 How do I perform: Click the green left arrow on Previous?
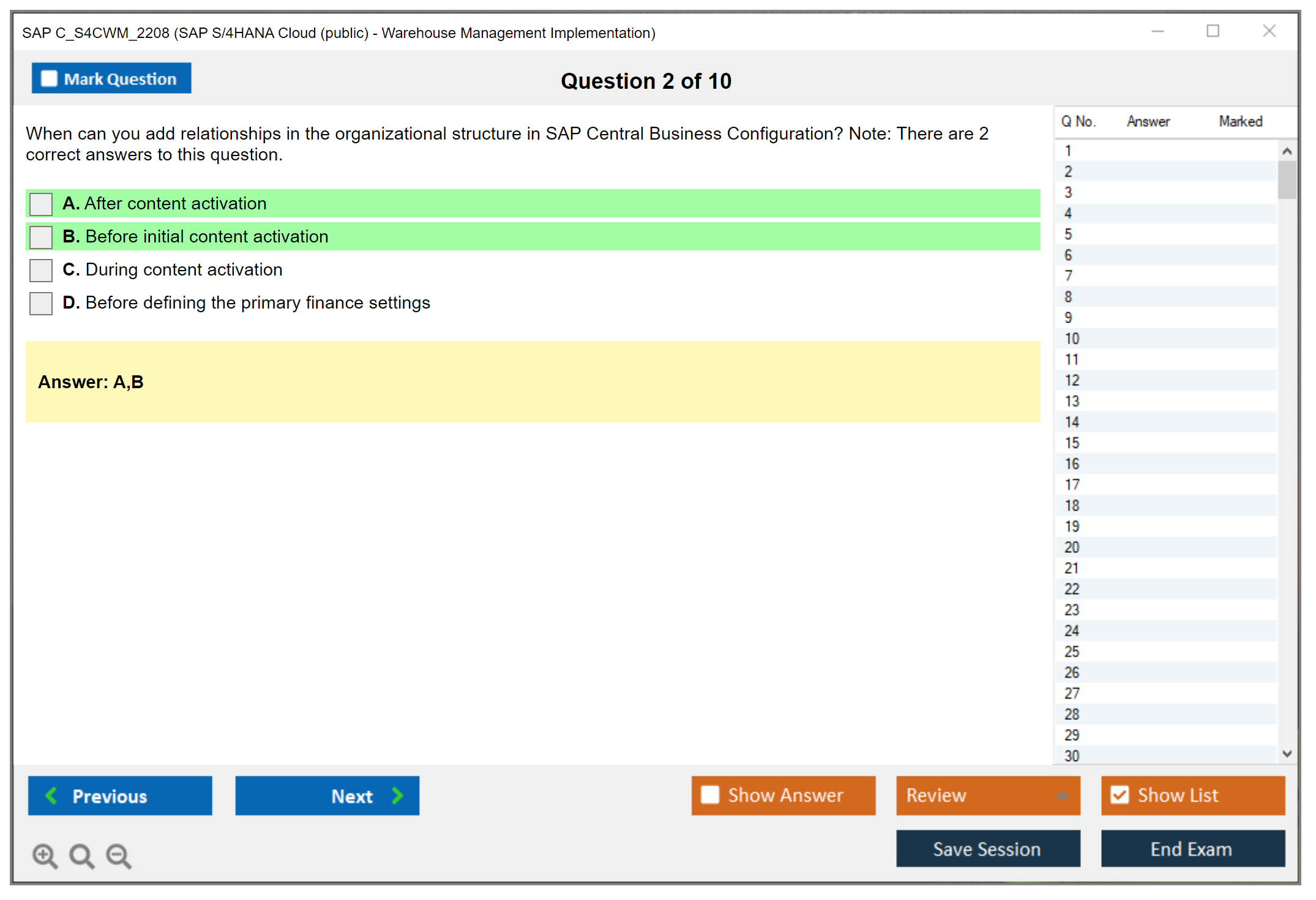coord(51,795)
